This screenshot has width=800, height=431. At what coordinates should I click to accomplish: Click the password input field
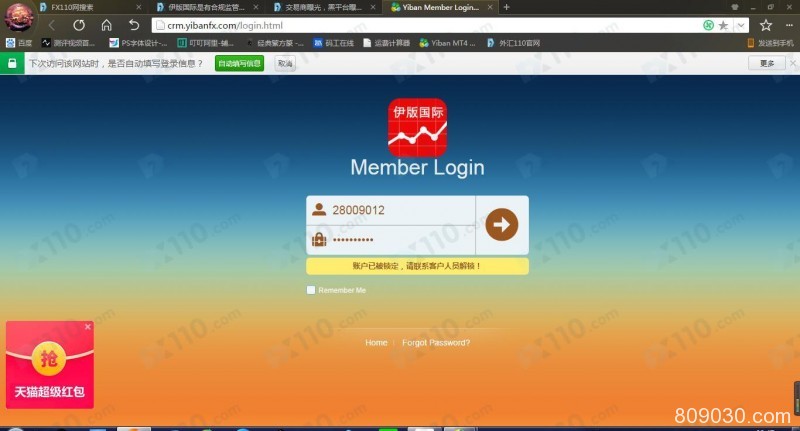pyautogui.click(x=391, y=240)
